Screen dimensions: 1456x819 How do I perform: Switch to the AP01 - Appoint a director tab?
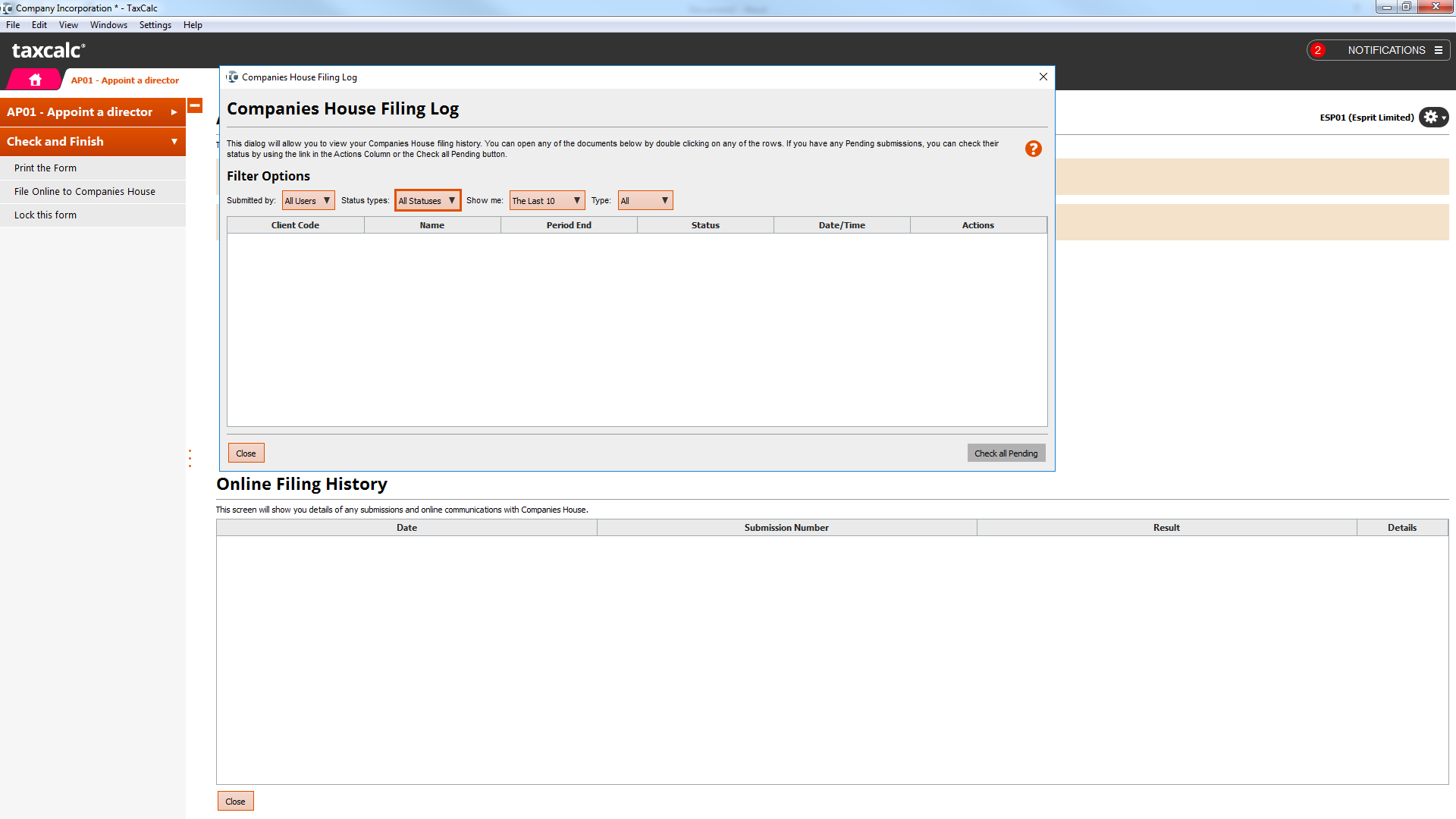[x=125, y=80]
